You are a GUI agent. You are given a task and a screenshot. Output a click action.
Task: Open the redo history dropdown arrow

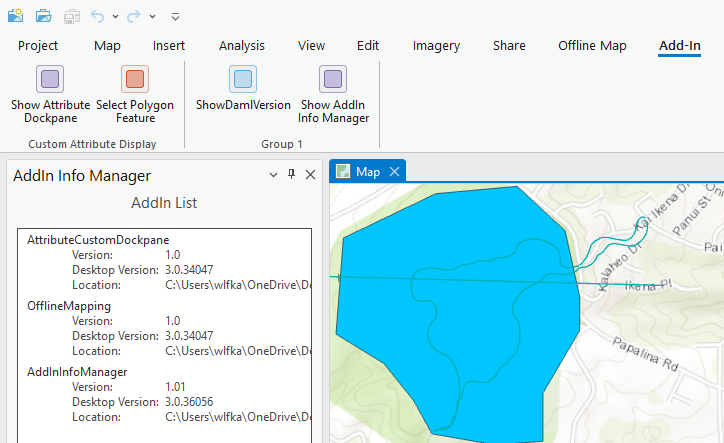click(x=152, y=17)
